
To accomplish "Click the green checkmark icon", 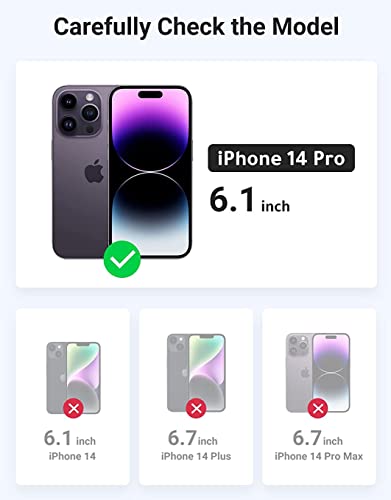I will tap(122, 259).
